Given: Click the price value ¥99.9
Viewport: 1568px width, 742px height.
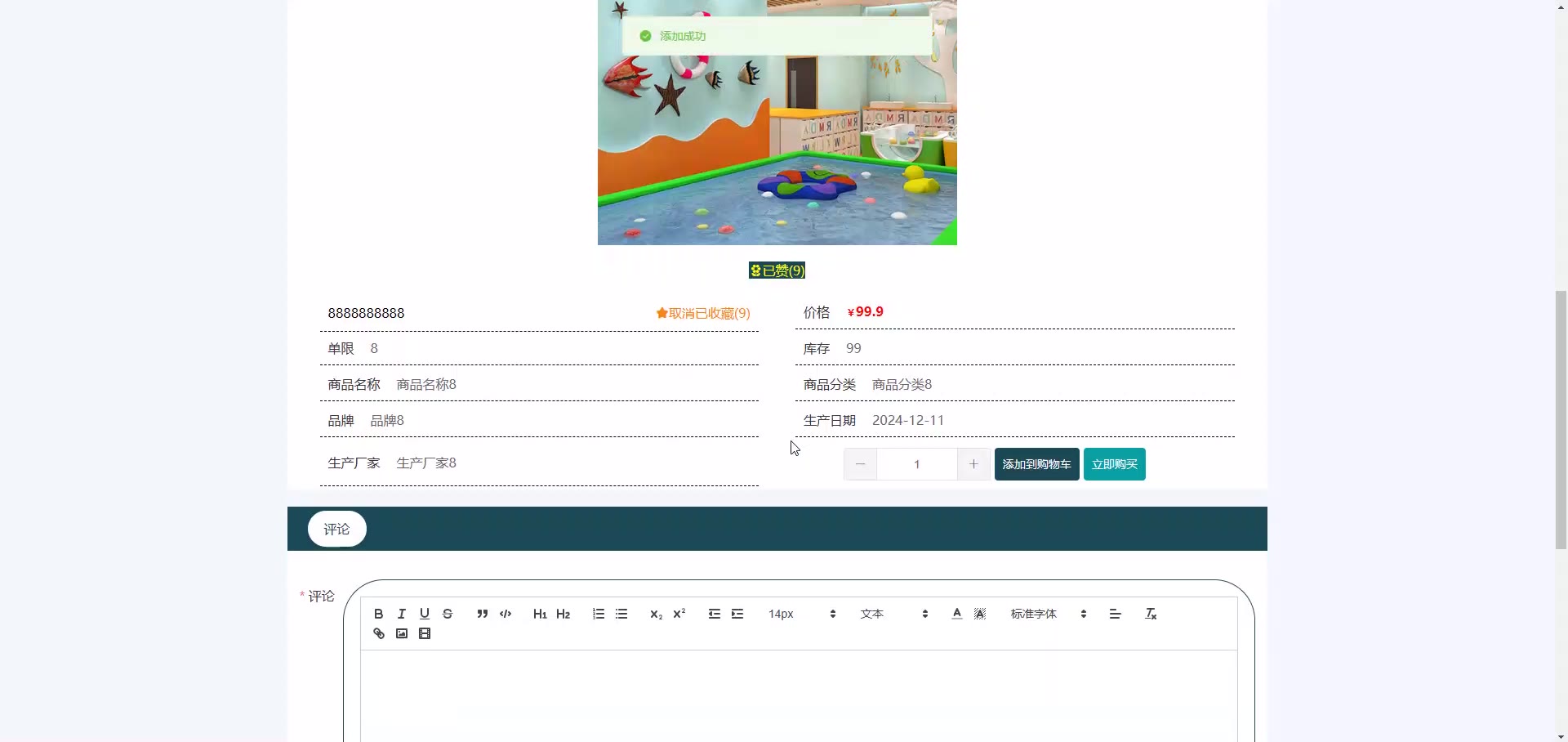Looking at the screenshot, I should (866, 311).
